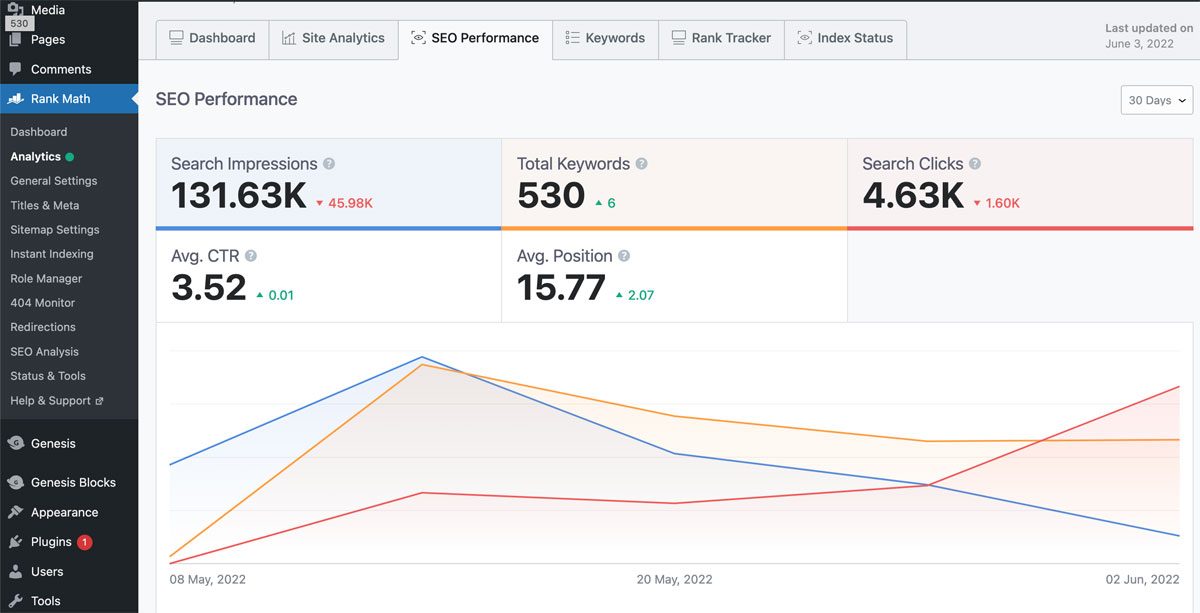Click the help icon beside Avg. Position
The width and height of the screenshot is (1200, 613).
pos(624,256)
